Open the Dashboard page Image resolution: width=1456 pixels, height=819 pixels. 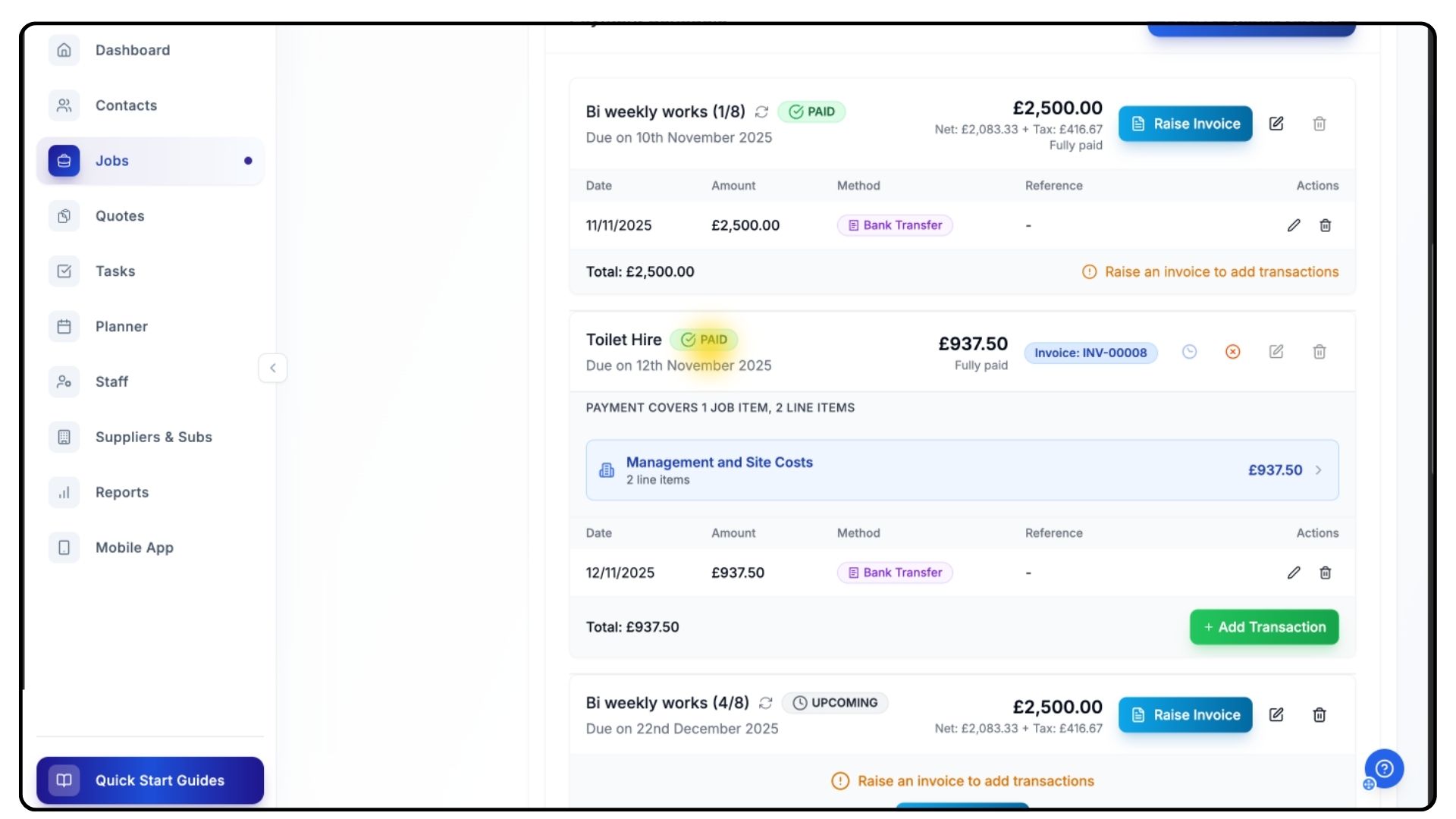(133, 50)
